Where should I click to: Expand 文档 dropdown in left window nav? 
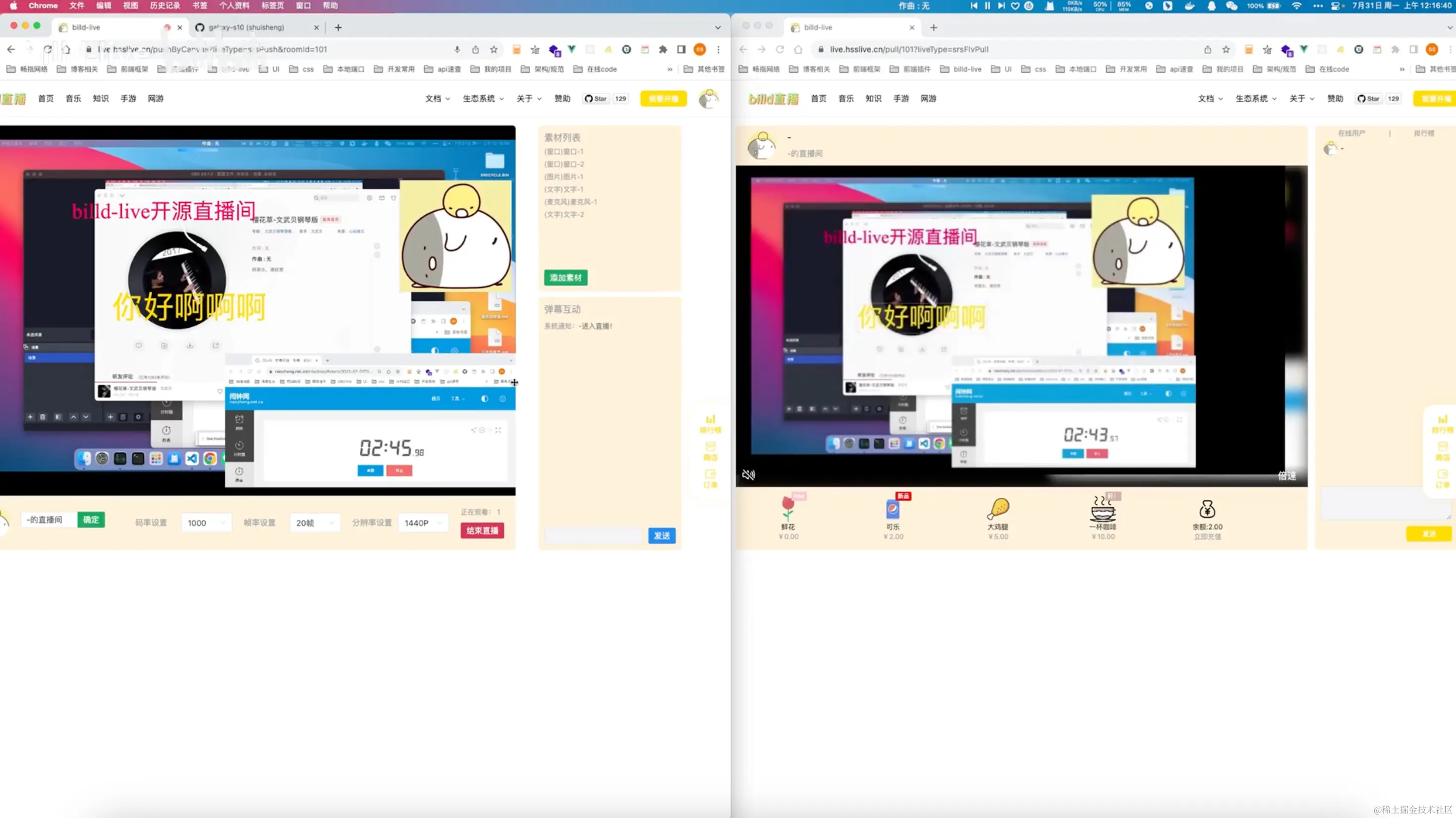tap(438, 98)
